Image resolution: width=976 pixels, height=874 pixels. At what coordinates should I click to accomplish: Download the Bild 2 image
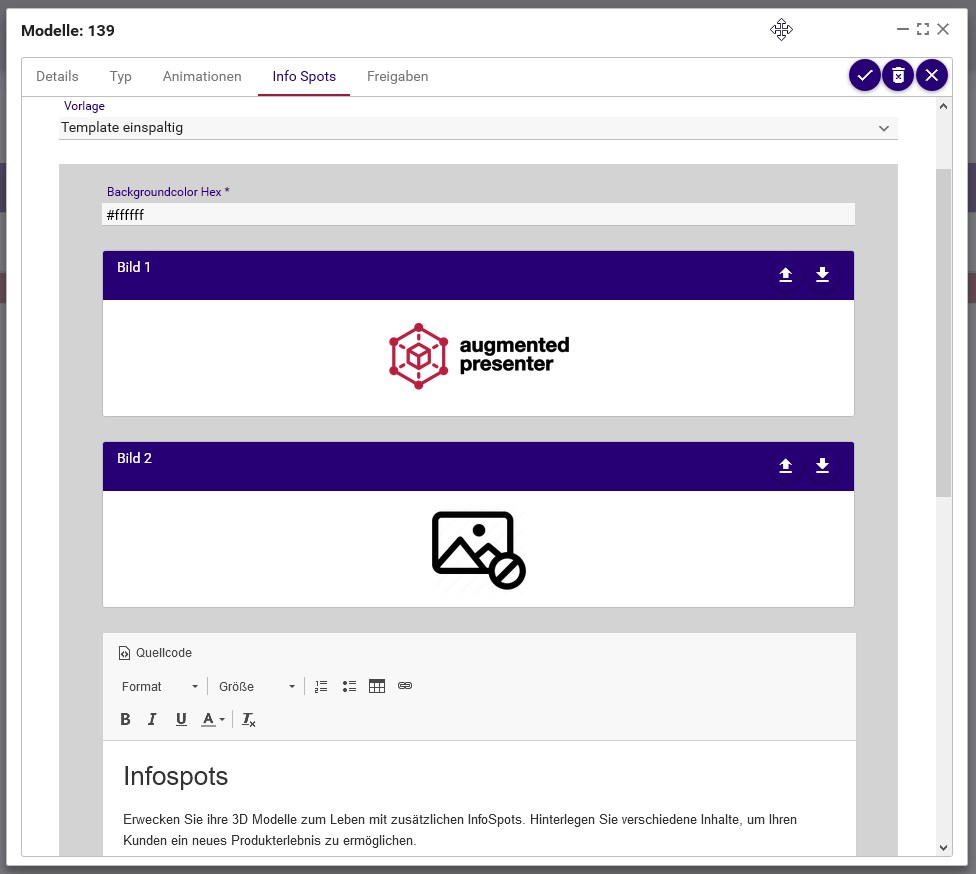click(822, 465)
